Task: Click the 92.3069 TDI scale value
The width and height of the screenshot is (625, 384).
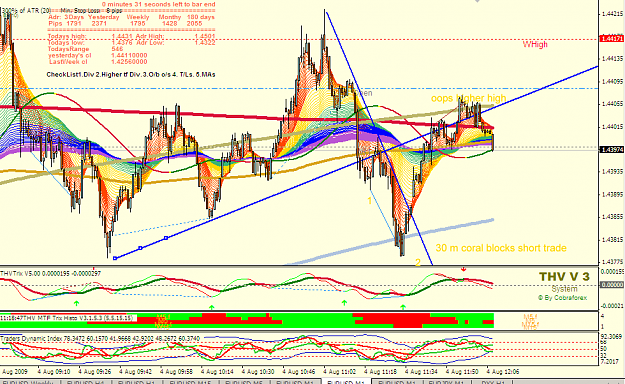Action: 611,337
